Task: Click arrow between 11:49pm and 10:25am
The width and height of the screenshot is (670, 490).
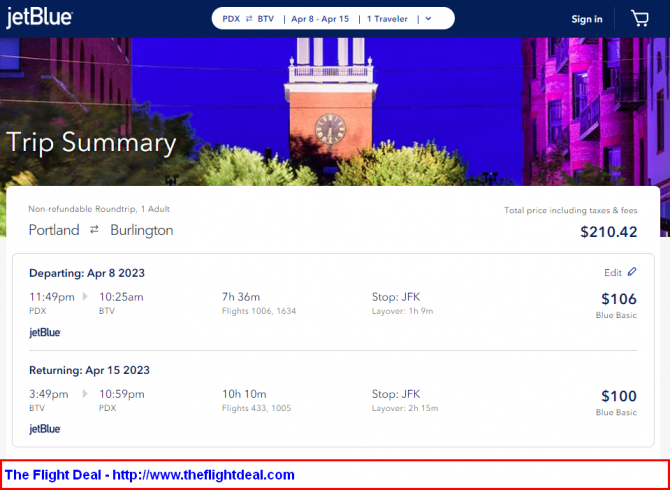Action: click(x=85, y=296)
